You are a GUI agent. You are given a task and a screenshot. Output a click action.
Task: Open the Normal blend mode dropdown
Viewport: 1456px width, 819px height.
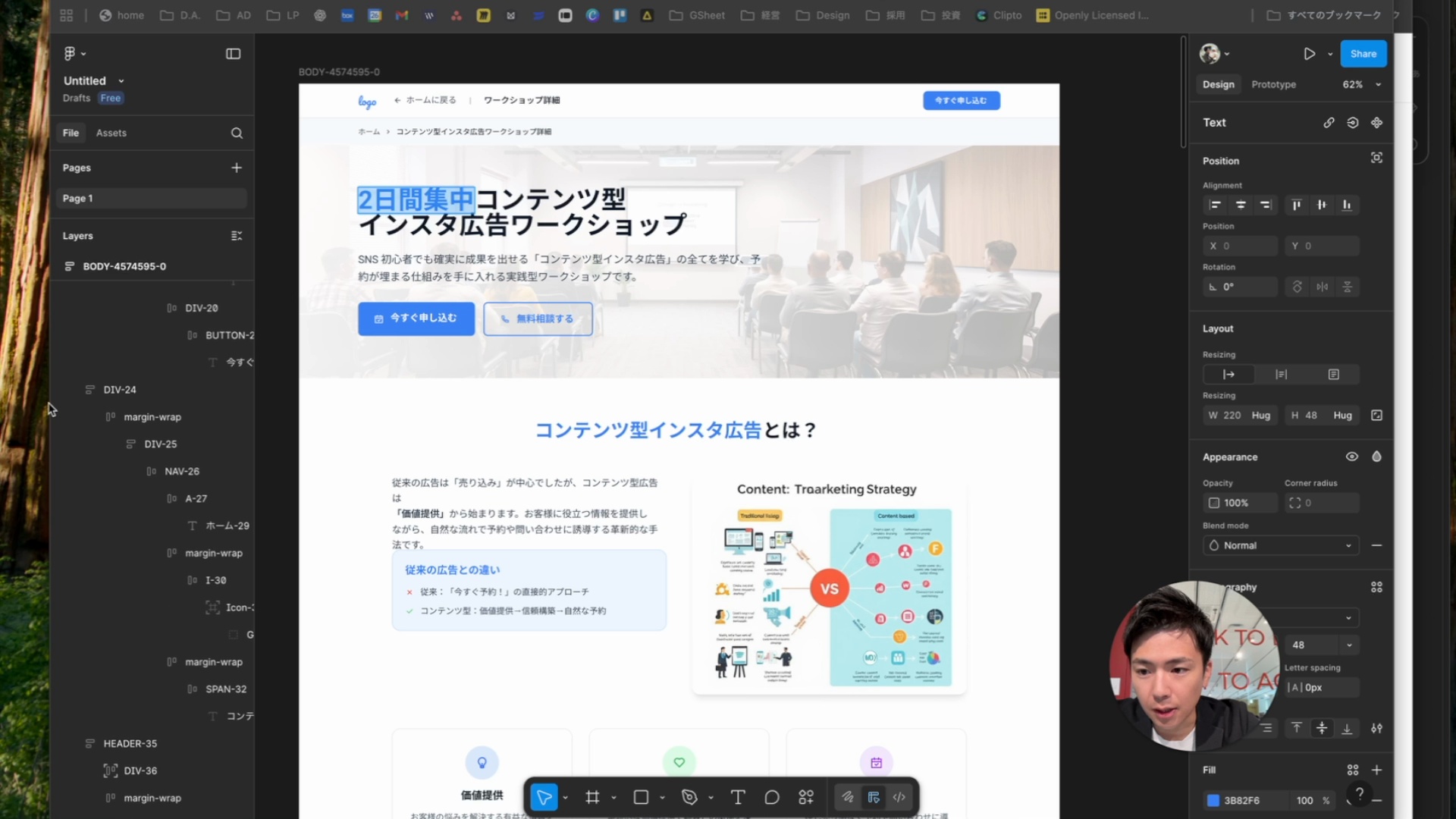pos(1280,545)
